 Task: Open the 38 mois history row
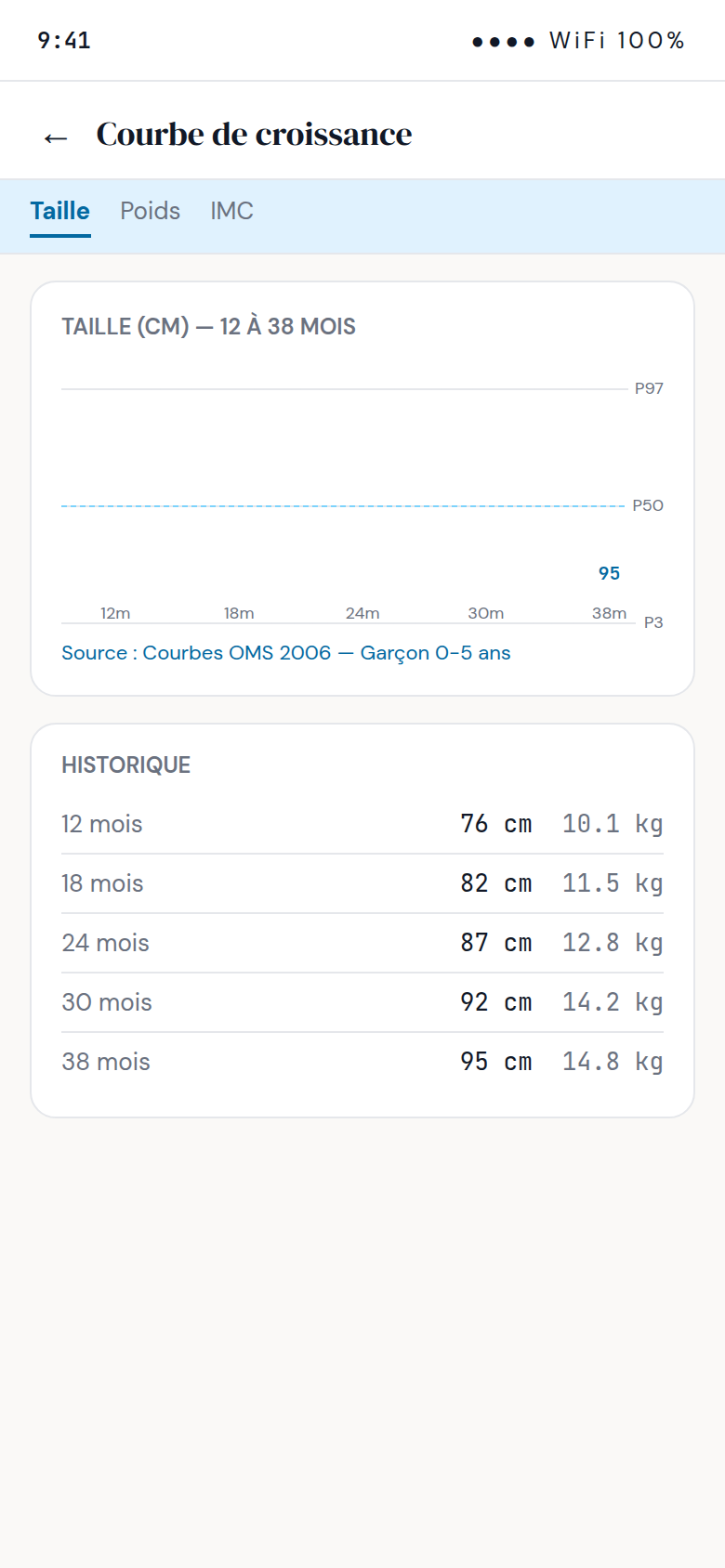point(362,1062)
